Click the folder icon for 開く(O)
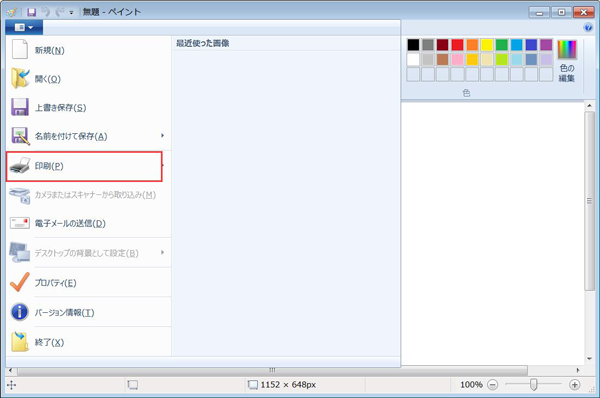Viewport: 600px width, 398px height. 20,78
